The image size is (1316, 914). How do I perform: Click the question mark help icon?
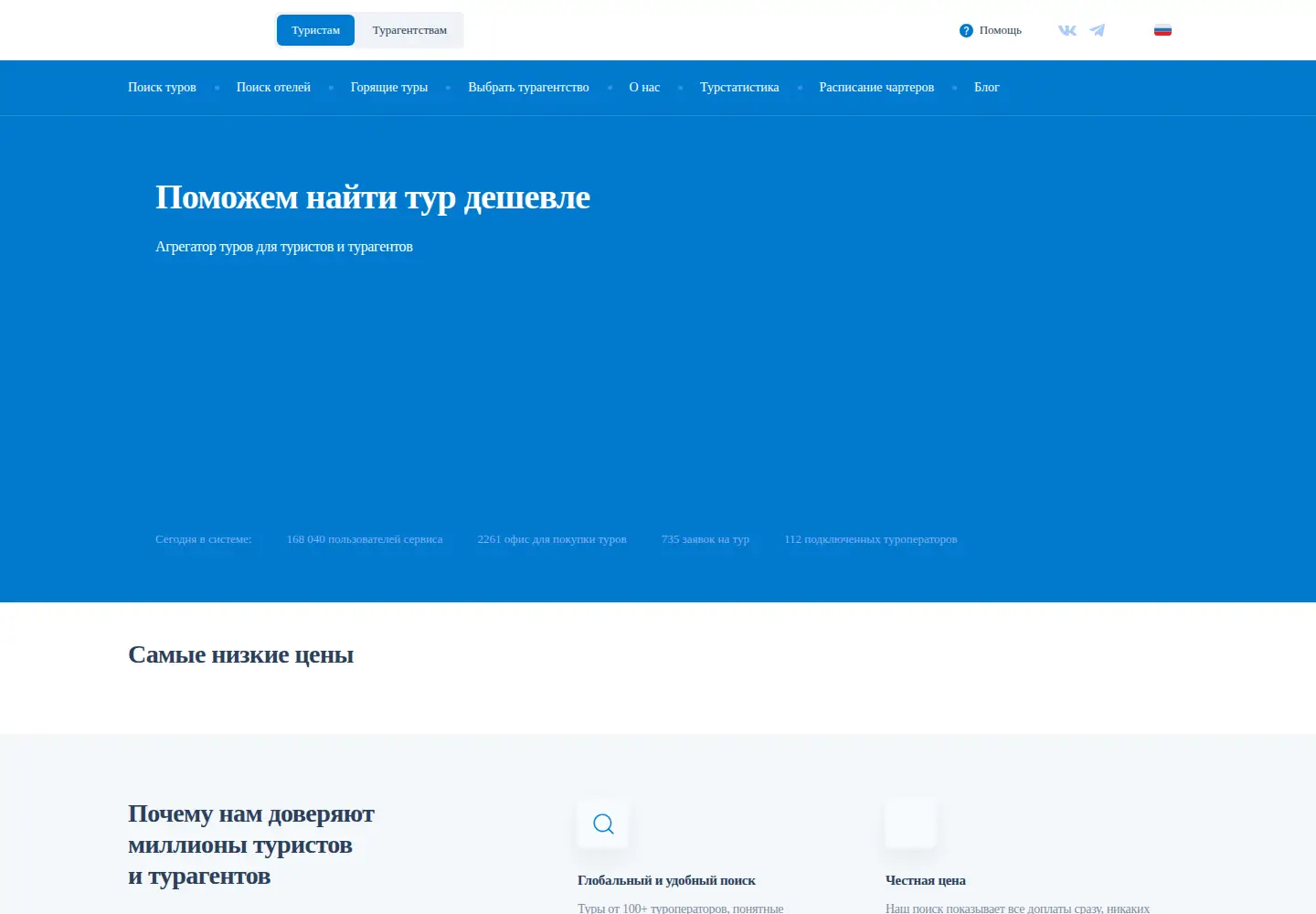(x=966, y=30)
